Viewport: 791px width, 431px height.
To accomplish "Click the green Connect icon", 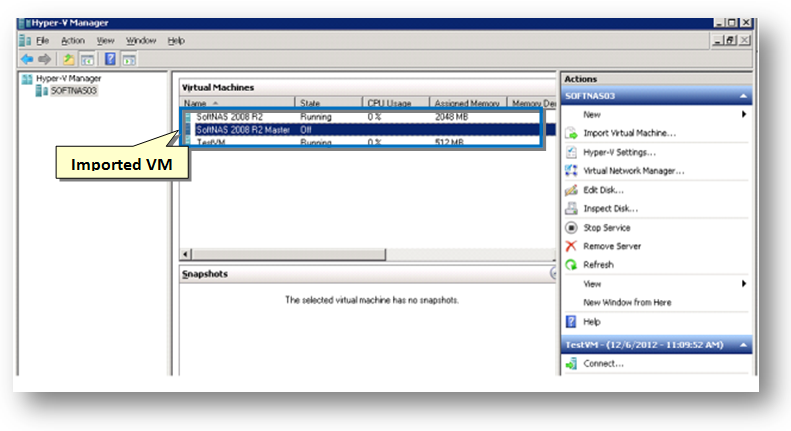I will tap(571, 364).
